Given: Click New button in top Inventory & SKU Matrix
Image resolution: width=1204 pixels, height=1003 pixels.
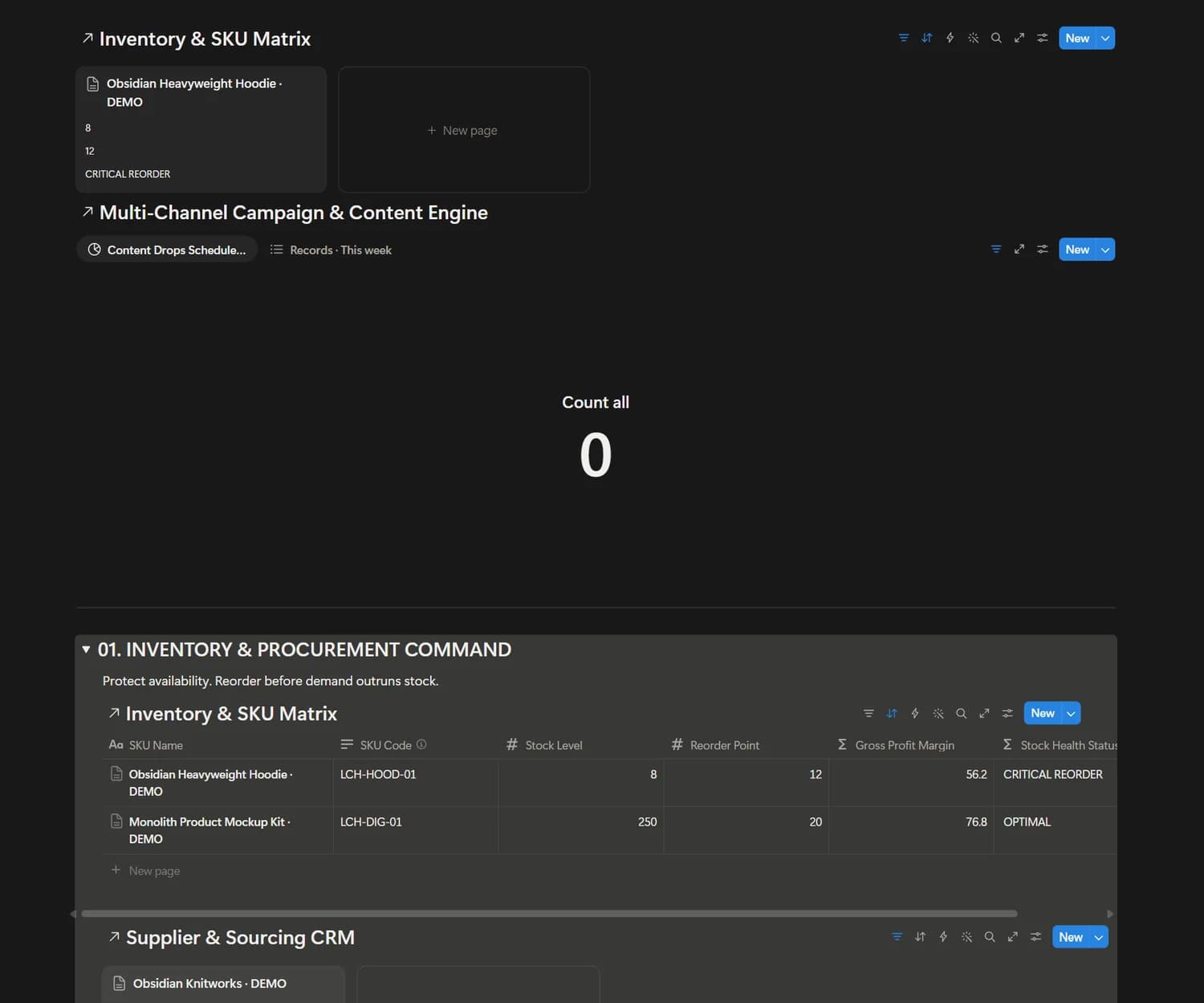Looking at the screenshot, I should tap(1077, 38).
